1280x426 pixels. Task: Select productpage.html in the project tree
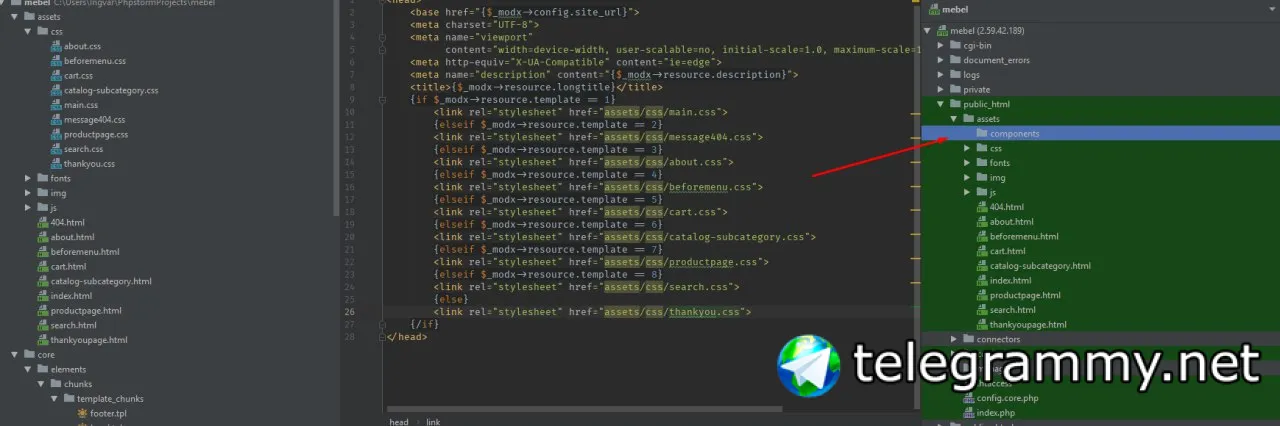[x=86, y=311]
